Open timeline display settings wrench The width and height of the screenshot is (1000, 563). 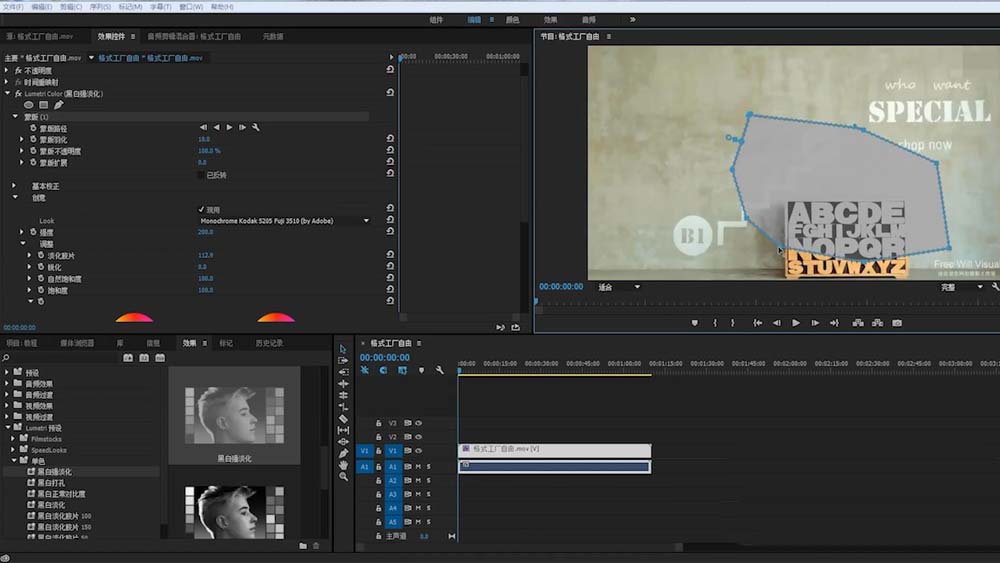pyautogui.click(x=439, y=370)
